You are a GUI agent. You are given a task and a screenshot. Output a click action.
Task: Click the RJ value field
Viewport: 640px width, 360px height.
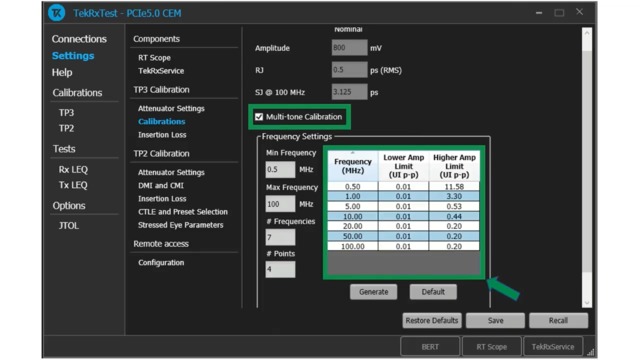pos(349,70)
